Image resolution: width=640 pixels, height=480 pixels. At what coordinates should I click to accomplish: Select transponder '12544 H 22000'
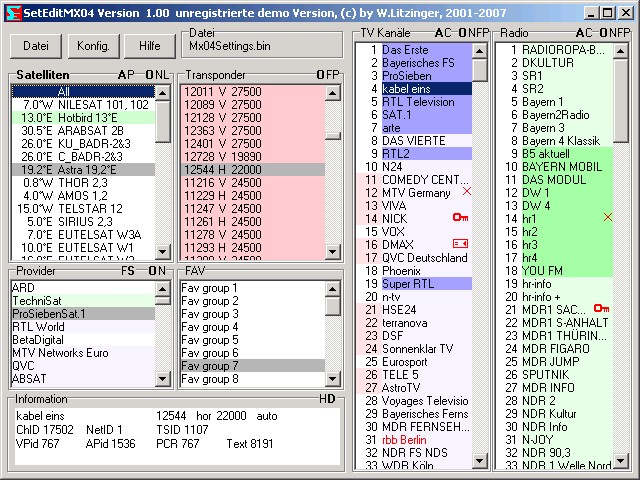tap(253, 169)
